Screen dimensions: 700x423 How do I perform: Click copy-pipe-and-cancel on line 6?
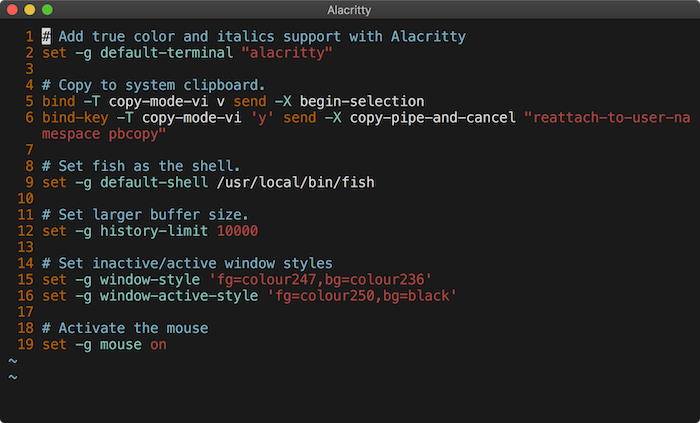pyautogui.click(x=432, y=117)
